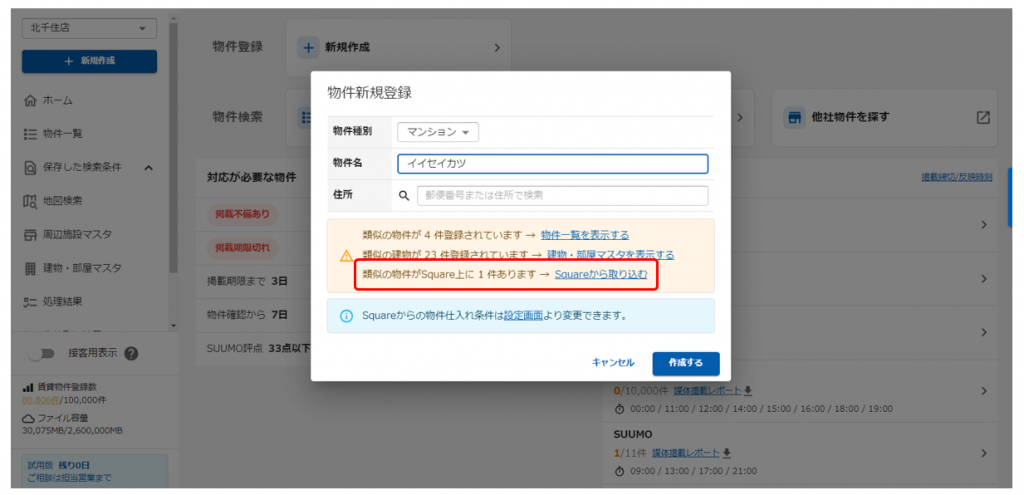The height and width of the screenshot is (495, 1024).
Task: Click the cloud icon beside ファイル容量
Action: point(28,418)
